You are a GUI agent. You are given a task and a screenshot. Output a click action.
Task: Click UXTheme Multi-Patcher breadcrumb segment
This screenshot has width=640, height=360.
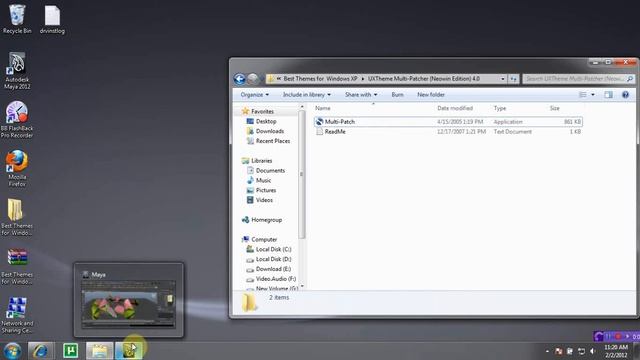pos(424,79)
